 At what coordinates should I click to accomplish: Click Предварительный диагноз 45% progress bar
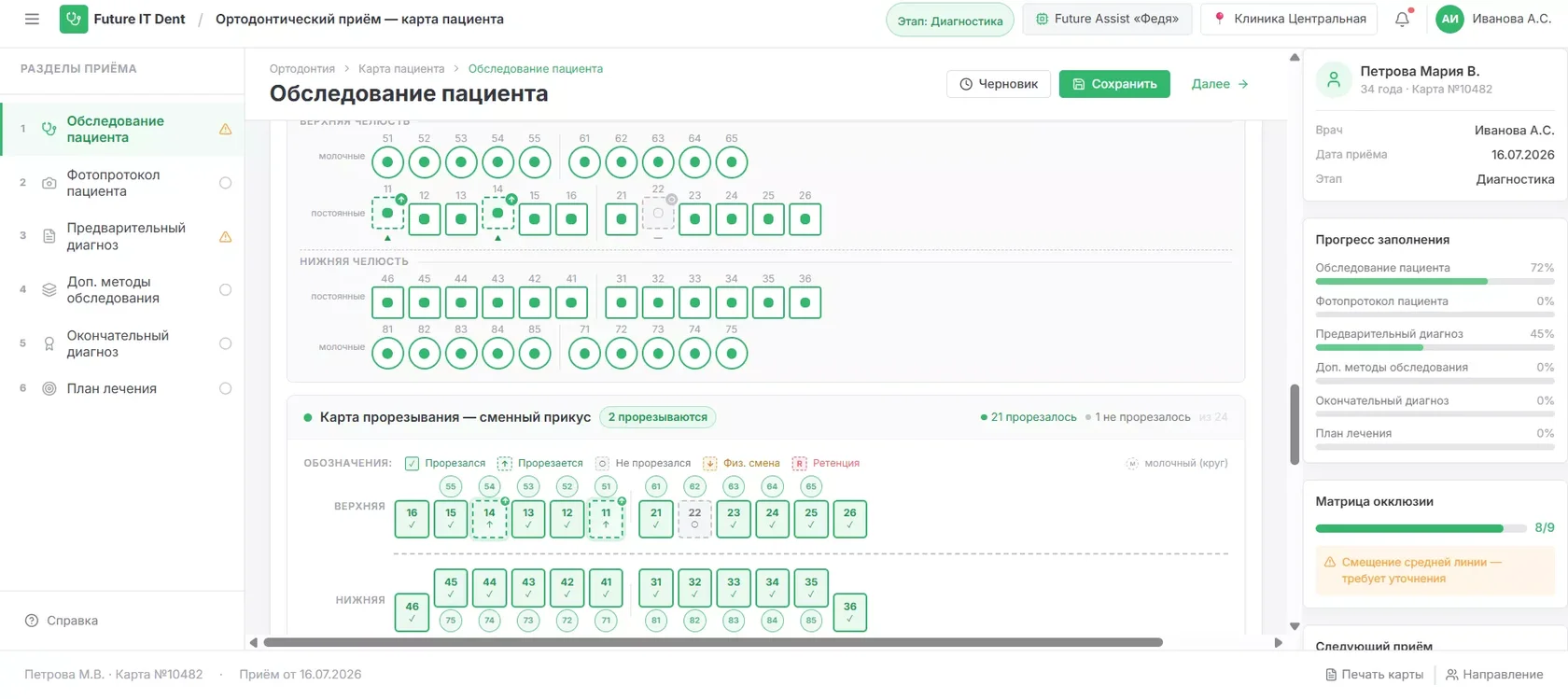1435,347
